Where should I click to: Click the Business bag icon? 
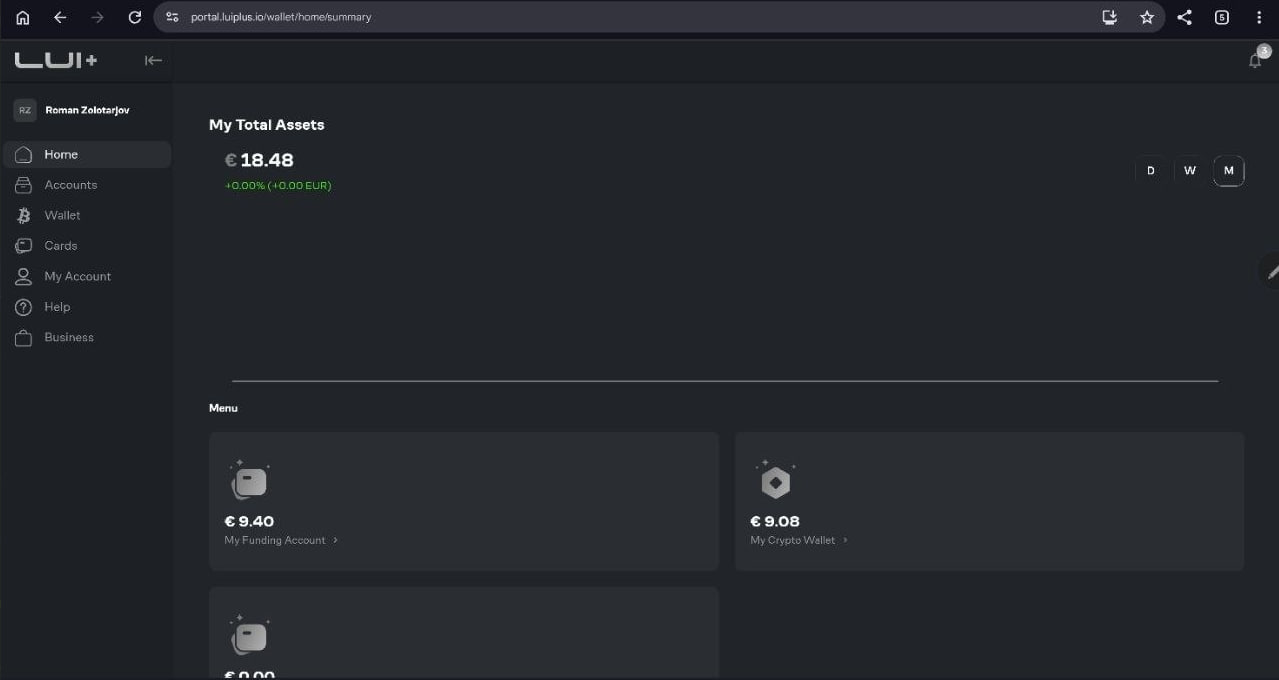click(24, 338)
